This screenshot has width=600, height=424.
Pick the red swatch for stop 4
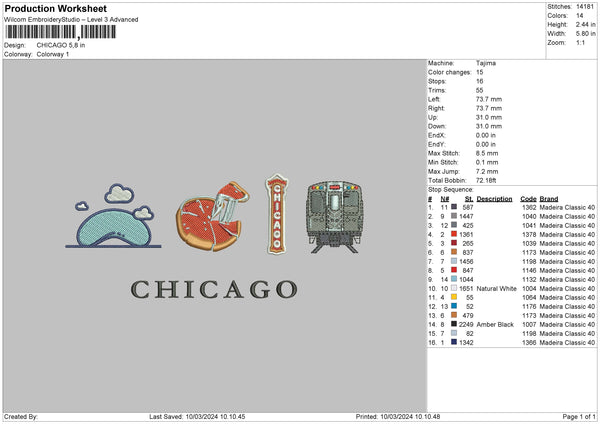pyautogui.click(x=454, y=234)
